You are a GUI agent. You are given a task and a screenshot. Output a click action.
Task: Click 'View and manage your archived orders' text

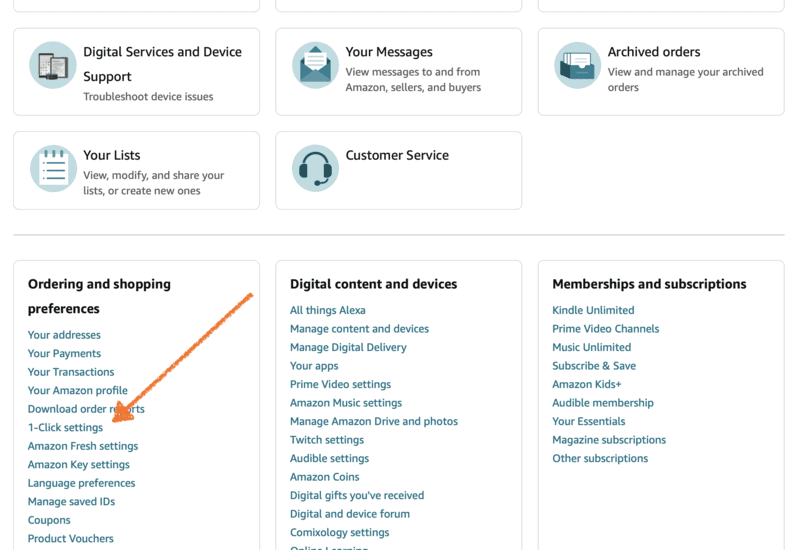(x=685, y=80)
